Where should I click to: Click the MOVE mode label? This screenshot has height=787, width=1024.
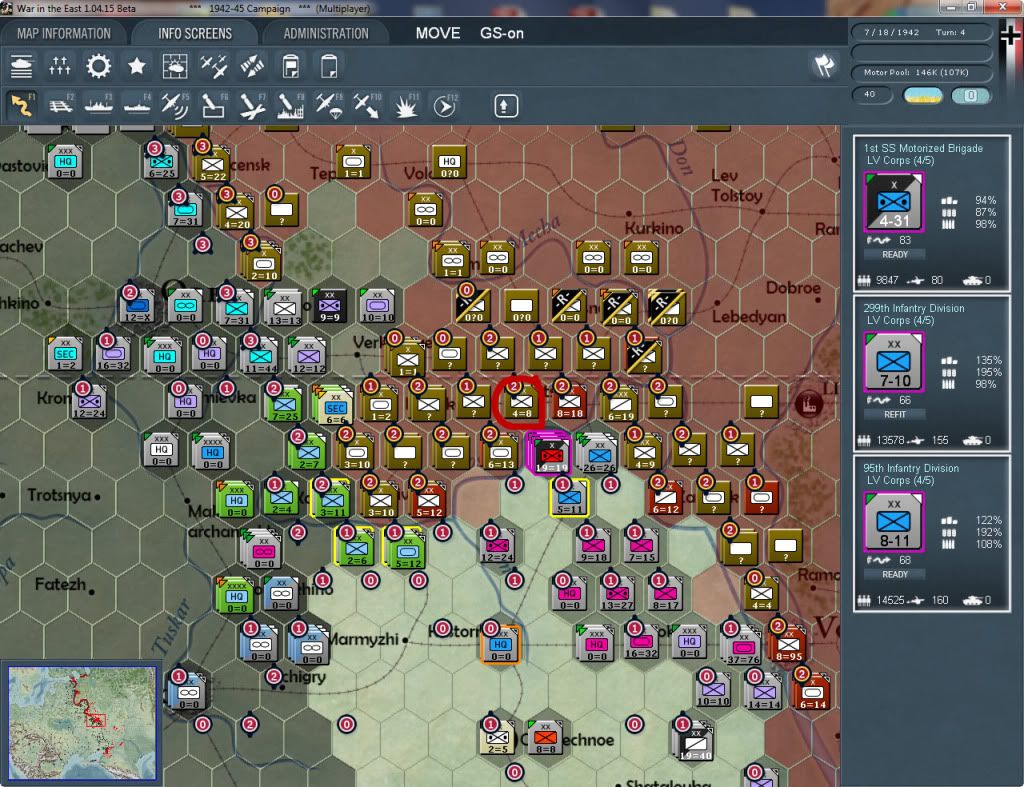438,33
